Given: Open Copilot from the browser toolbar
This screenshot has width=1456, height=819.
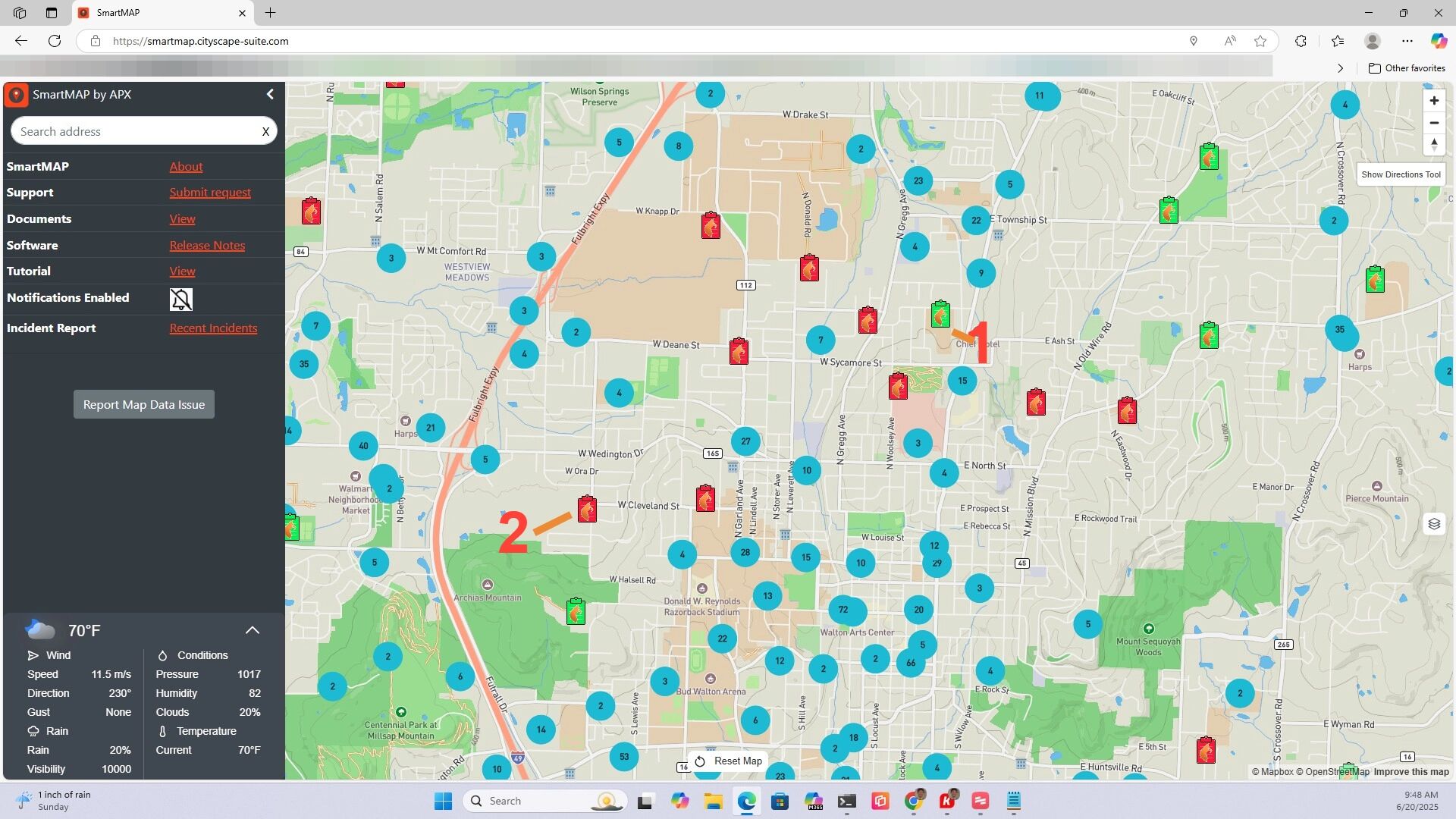Looking at the screenshot, I should [x=1438, y=41].
